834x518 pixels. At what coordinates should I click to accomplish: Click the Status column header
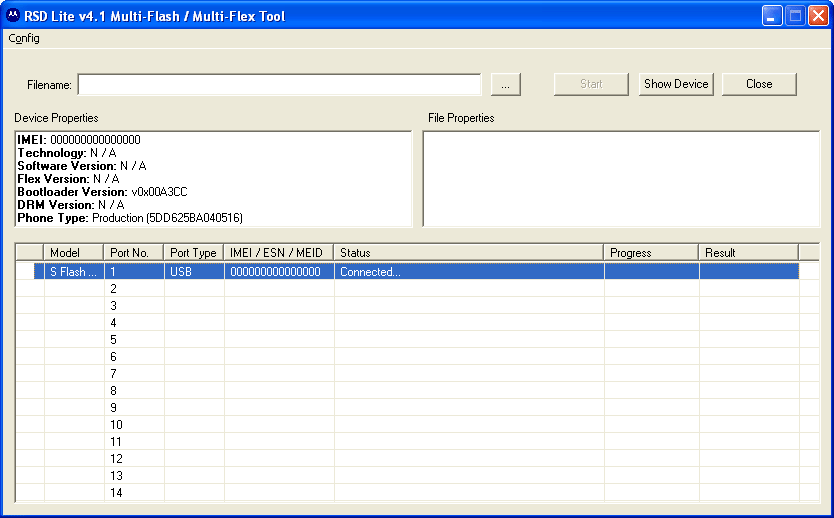pos(469,253)
